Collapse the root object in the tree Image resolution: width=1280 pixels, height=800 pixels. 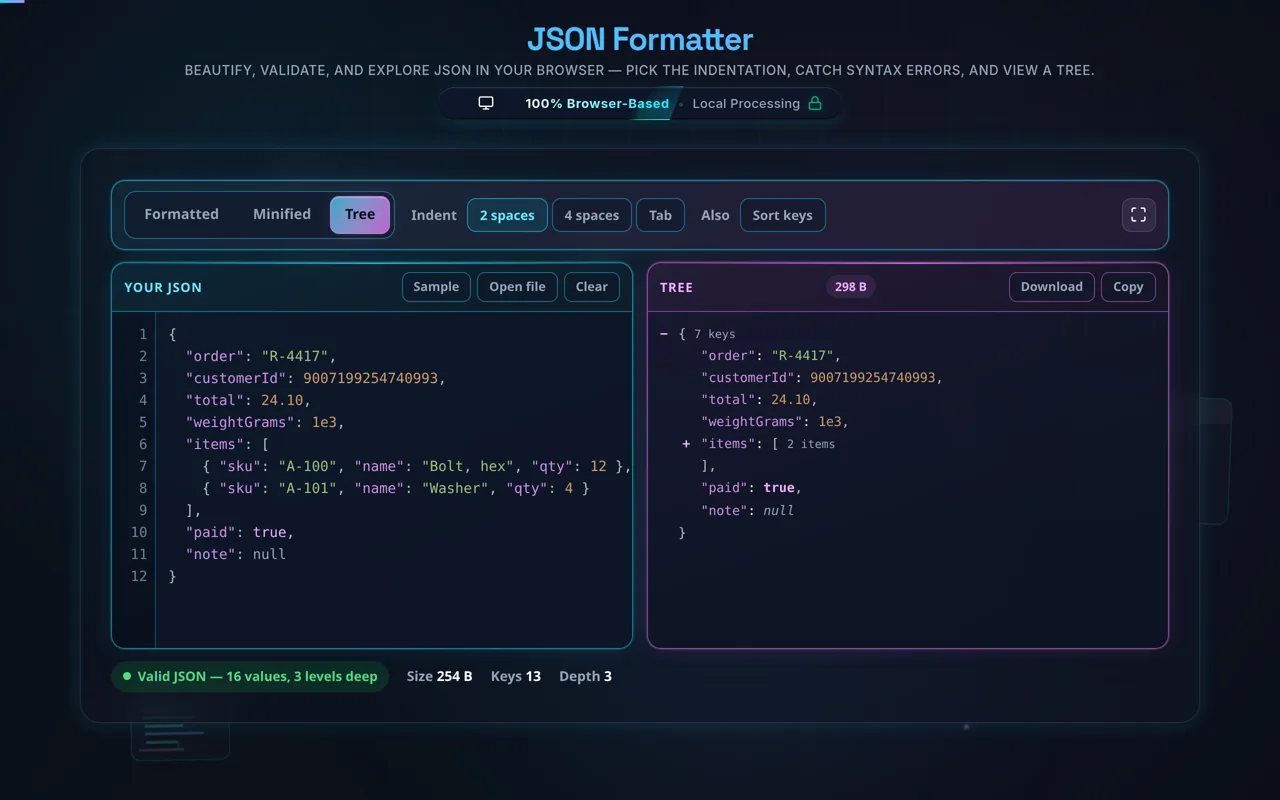click(x=664, y=334)
